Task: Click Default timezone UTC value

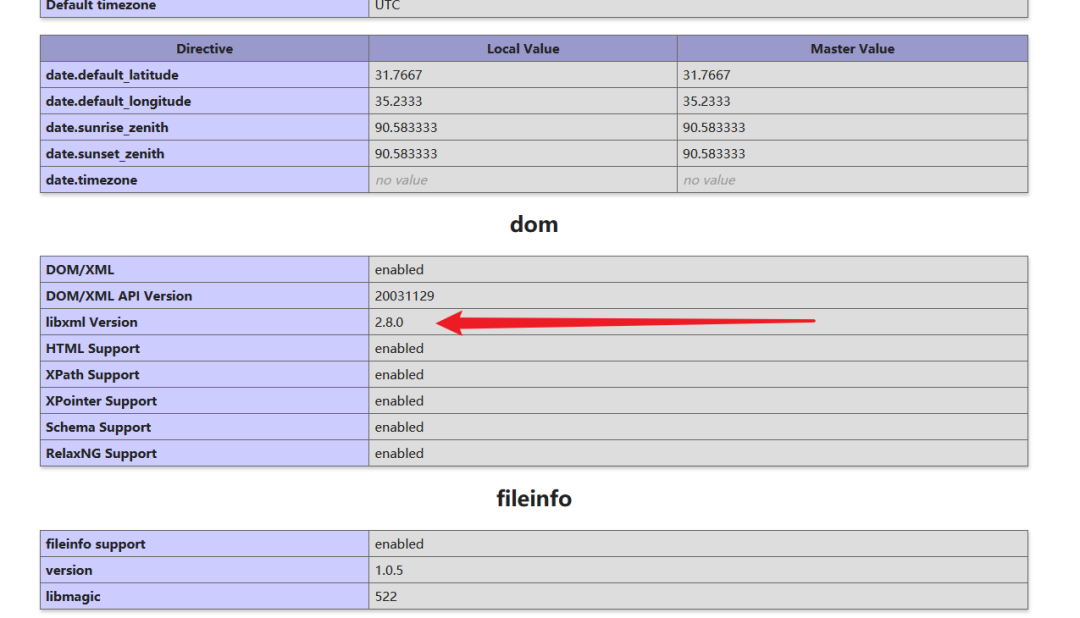Action: coord(387,5)
